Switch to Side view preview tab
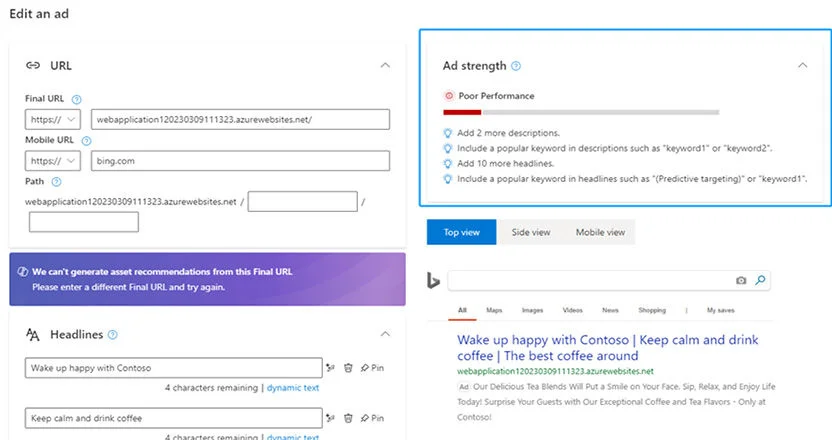The height and width of the screenshot is (440, 832). (x=531, y=232)
